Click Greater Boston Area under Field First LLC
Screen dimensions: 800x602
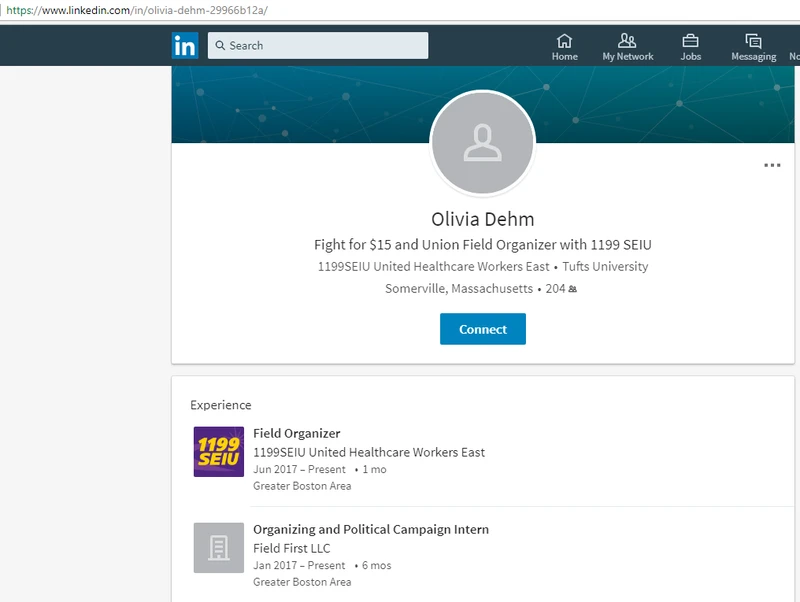point(302,582)
